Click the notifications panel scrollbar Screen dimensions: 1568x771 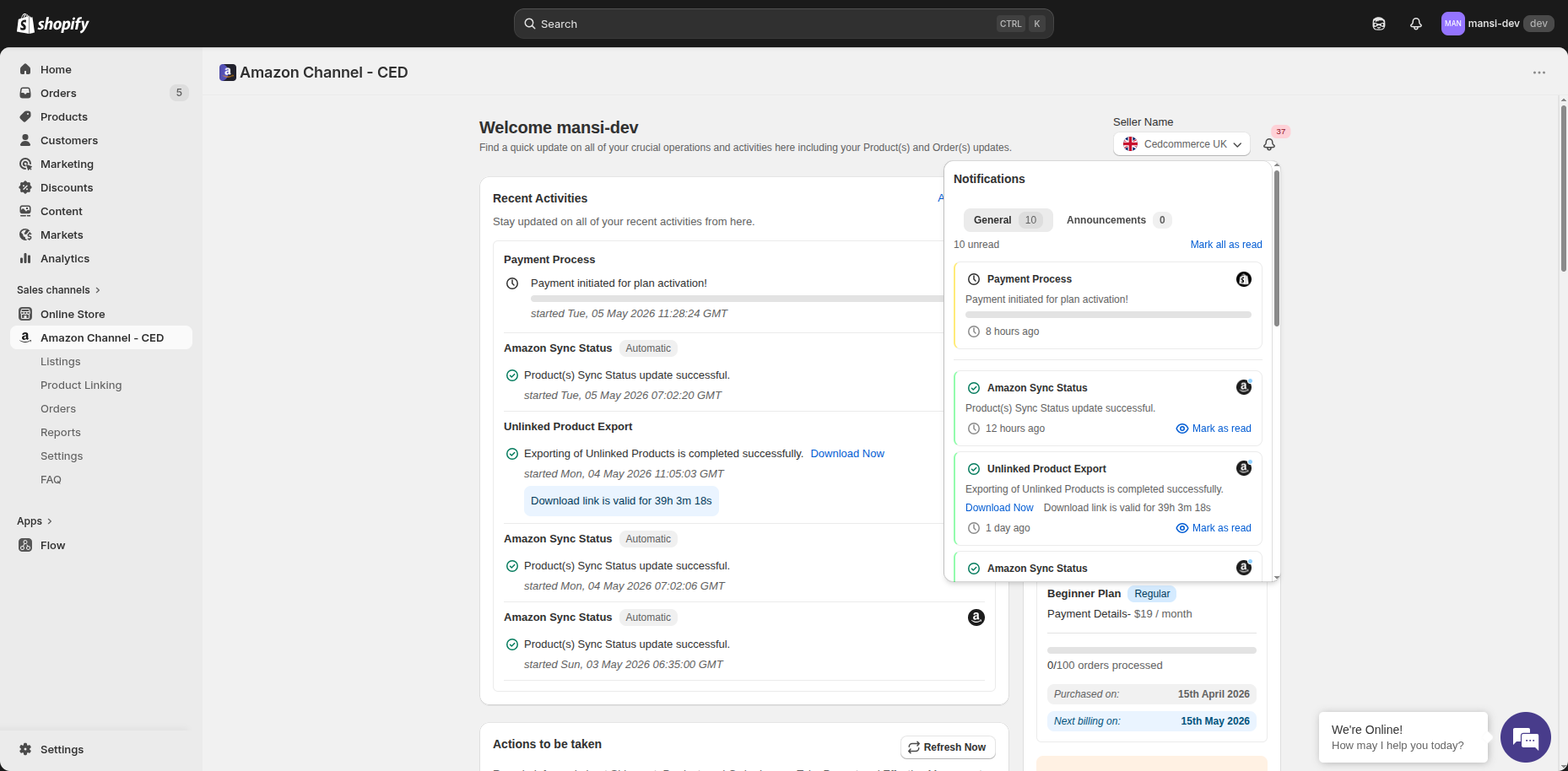[1276, 249]
